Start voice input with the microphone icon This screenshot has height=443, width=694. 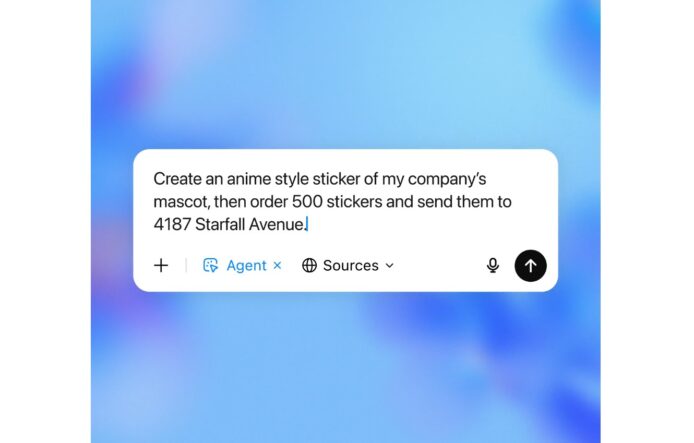[493, 266]
